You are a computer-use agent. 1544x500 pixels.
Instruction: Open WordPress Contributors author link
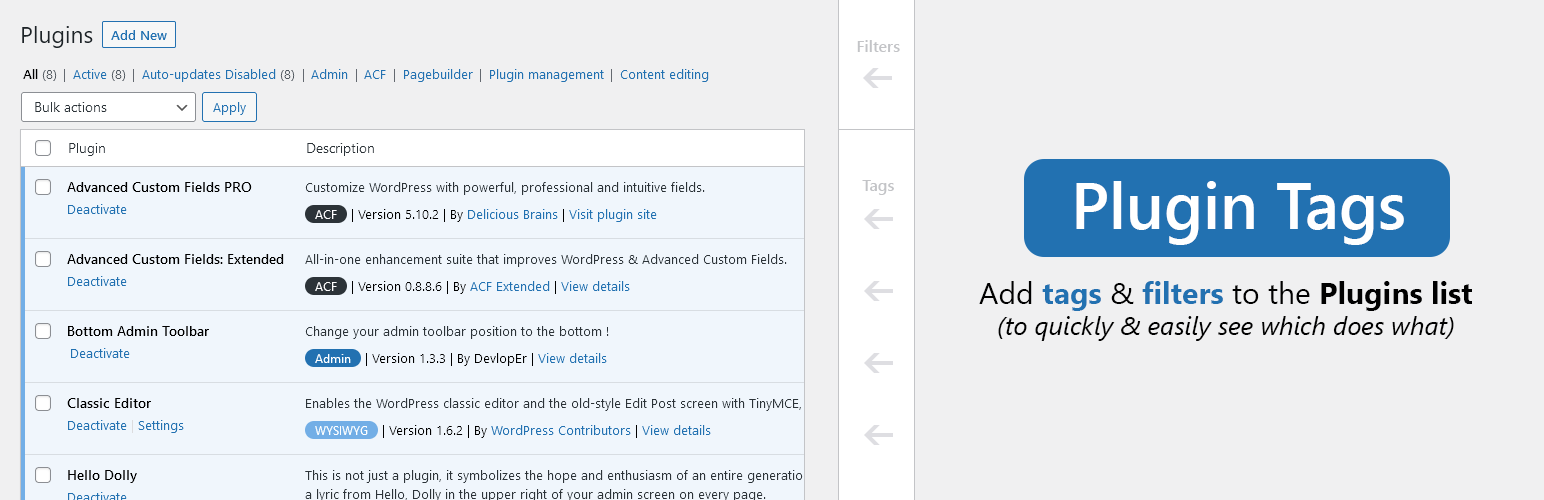click(561, 431)
